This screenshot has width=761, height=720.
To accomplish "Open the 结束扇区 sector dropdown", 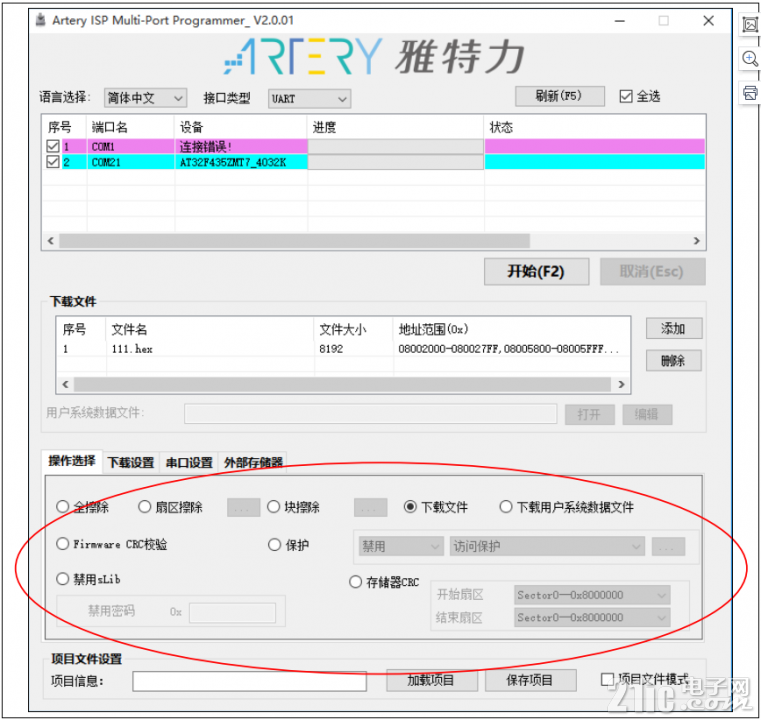I will (592, 617).
